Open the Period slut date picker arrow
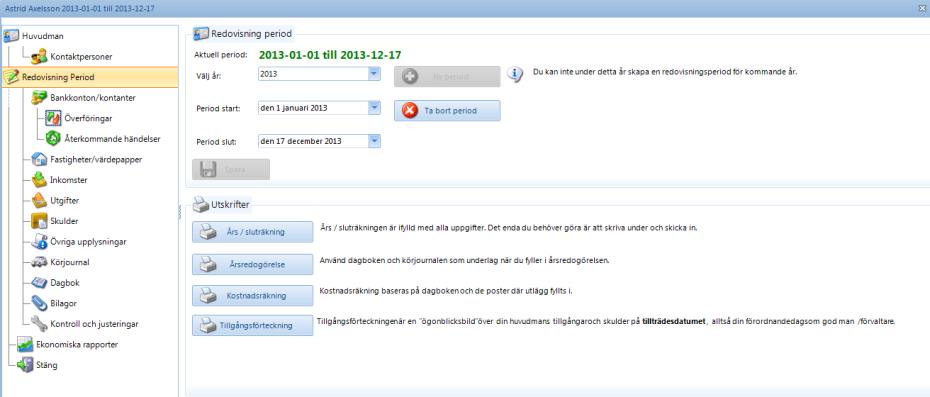This screenshot has width=930, height=397. 374,141
